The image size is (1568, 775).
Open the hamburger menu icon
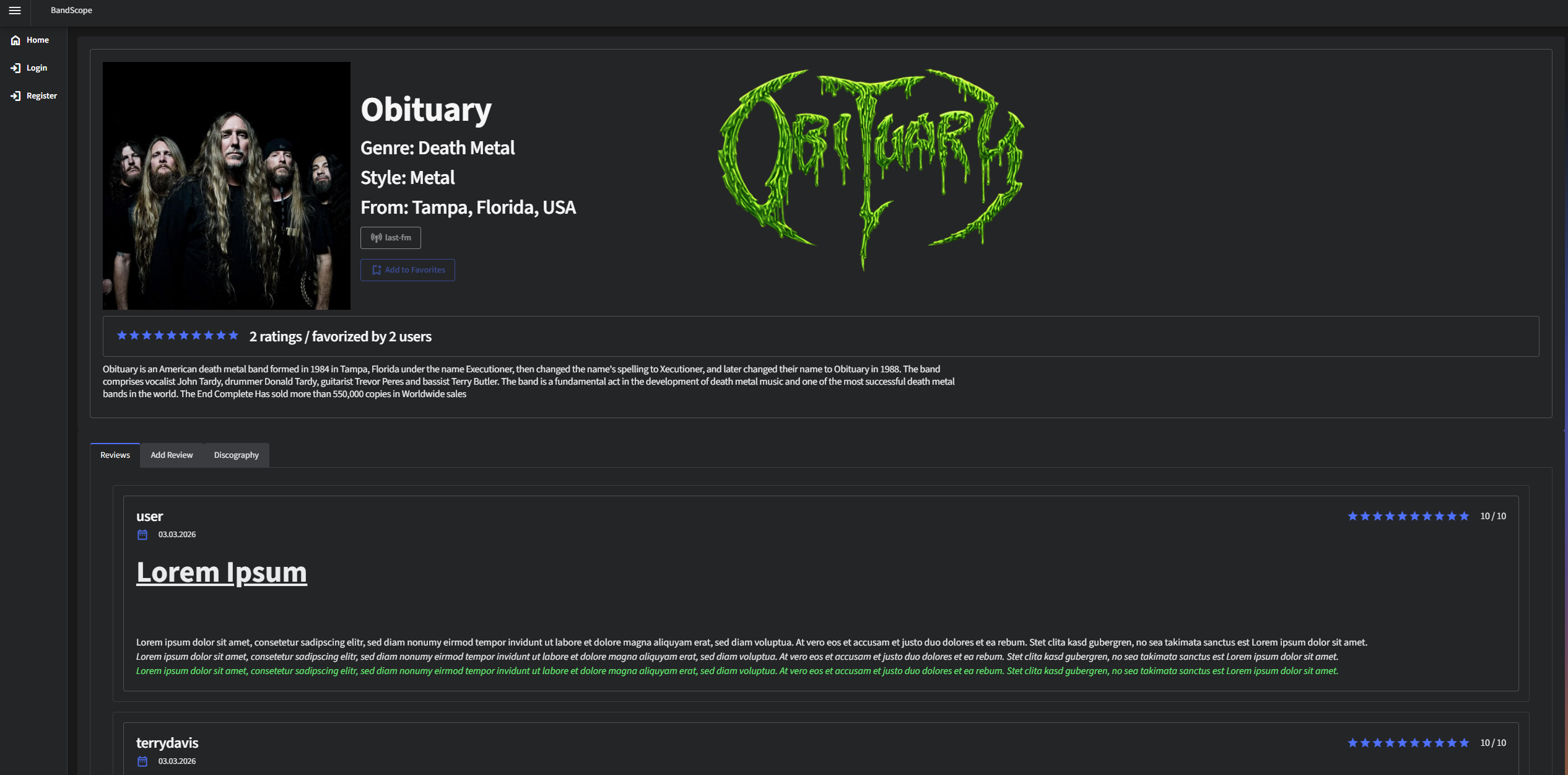coord(15,11)
